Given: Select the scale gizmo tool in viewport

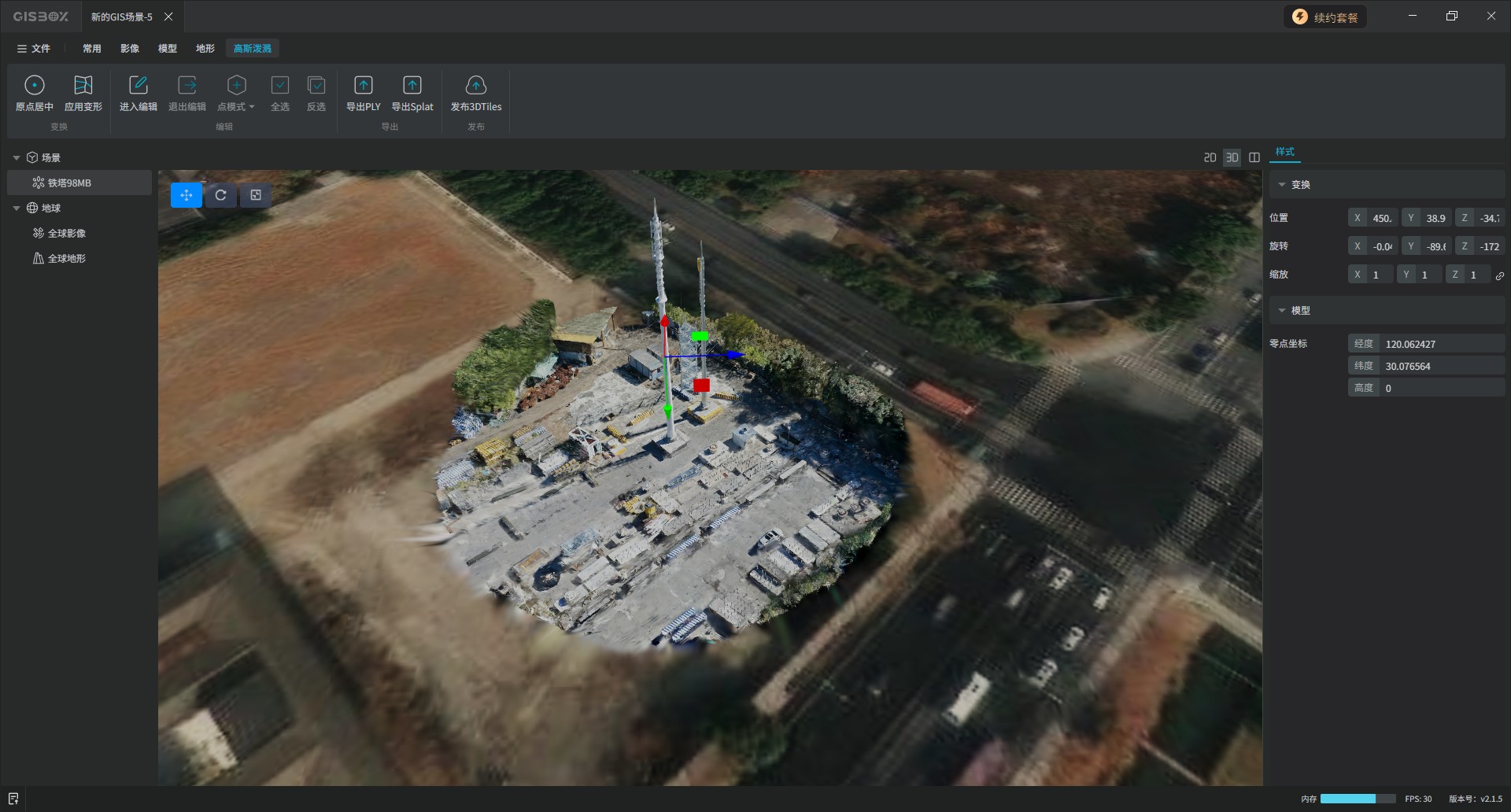Looking at the screenshot, I should tap(256, 195).
